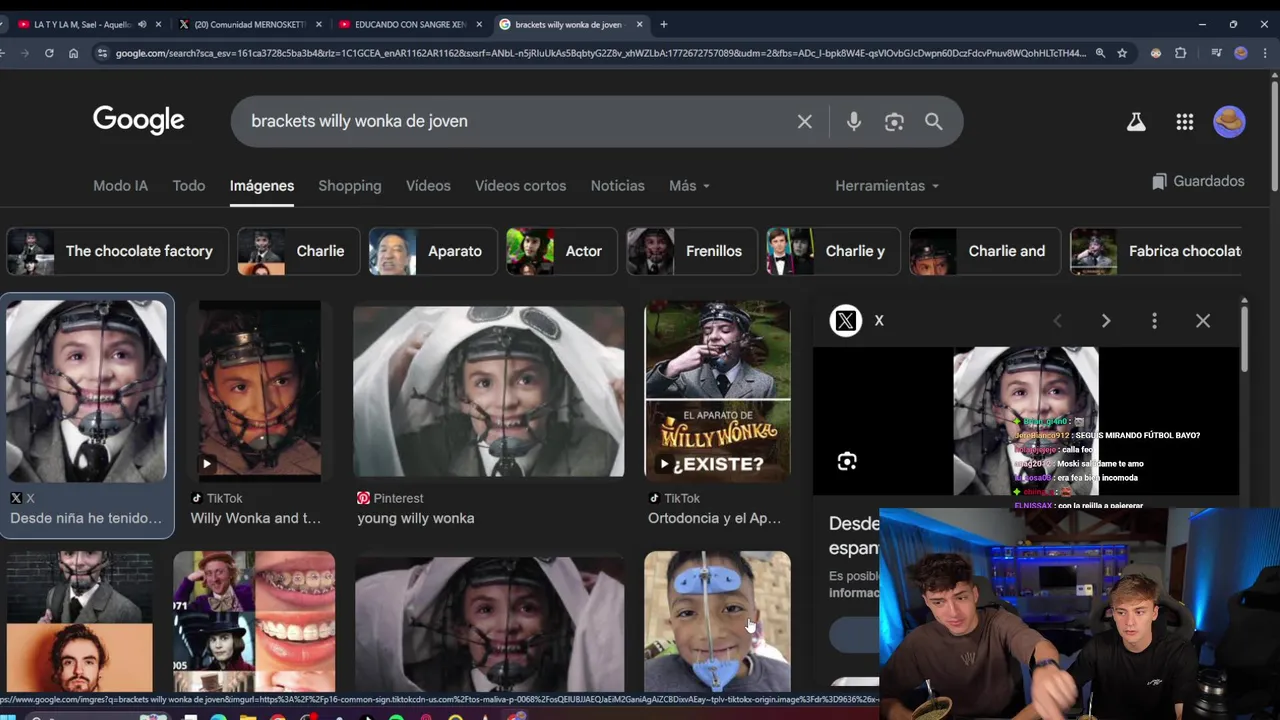Start voice search with the microphone icon
Screen dimensions: 1280x720
(853, 121)
